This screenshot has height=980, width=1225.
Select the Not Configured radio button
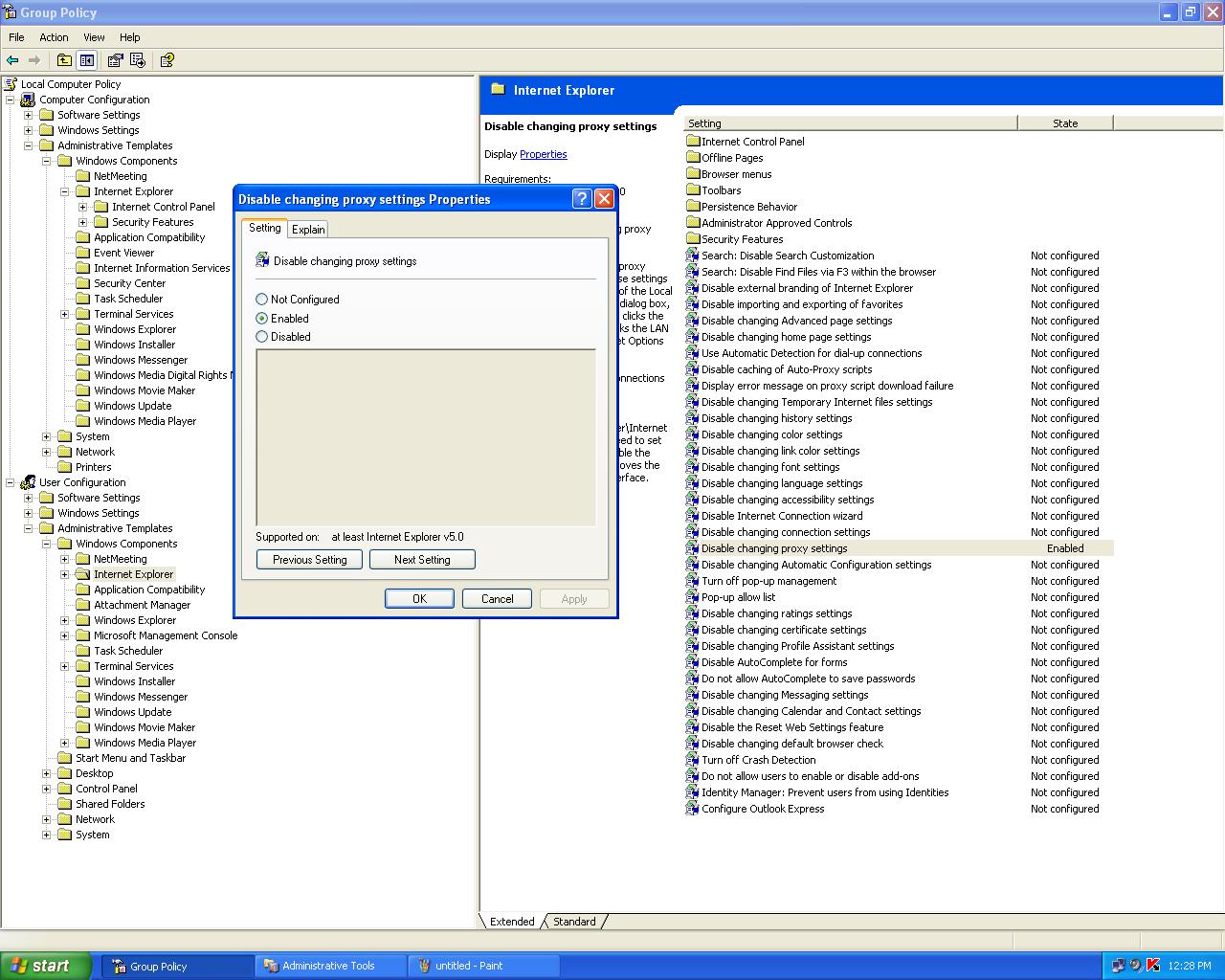click(x=262, y=300)
